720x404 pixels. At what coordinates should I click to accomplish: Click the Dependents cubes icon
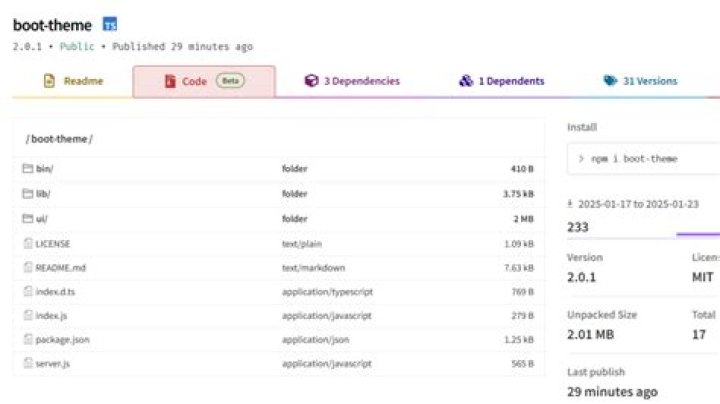click(x=466, y=81)
